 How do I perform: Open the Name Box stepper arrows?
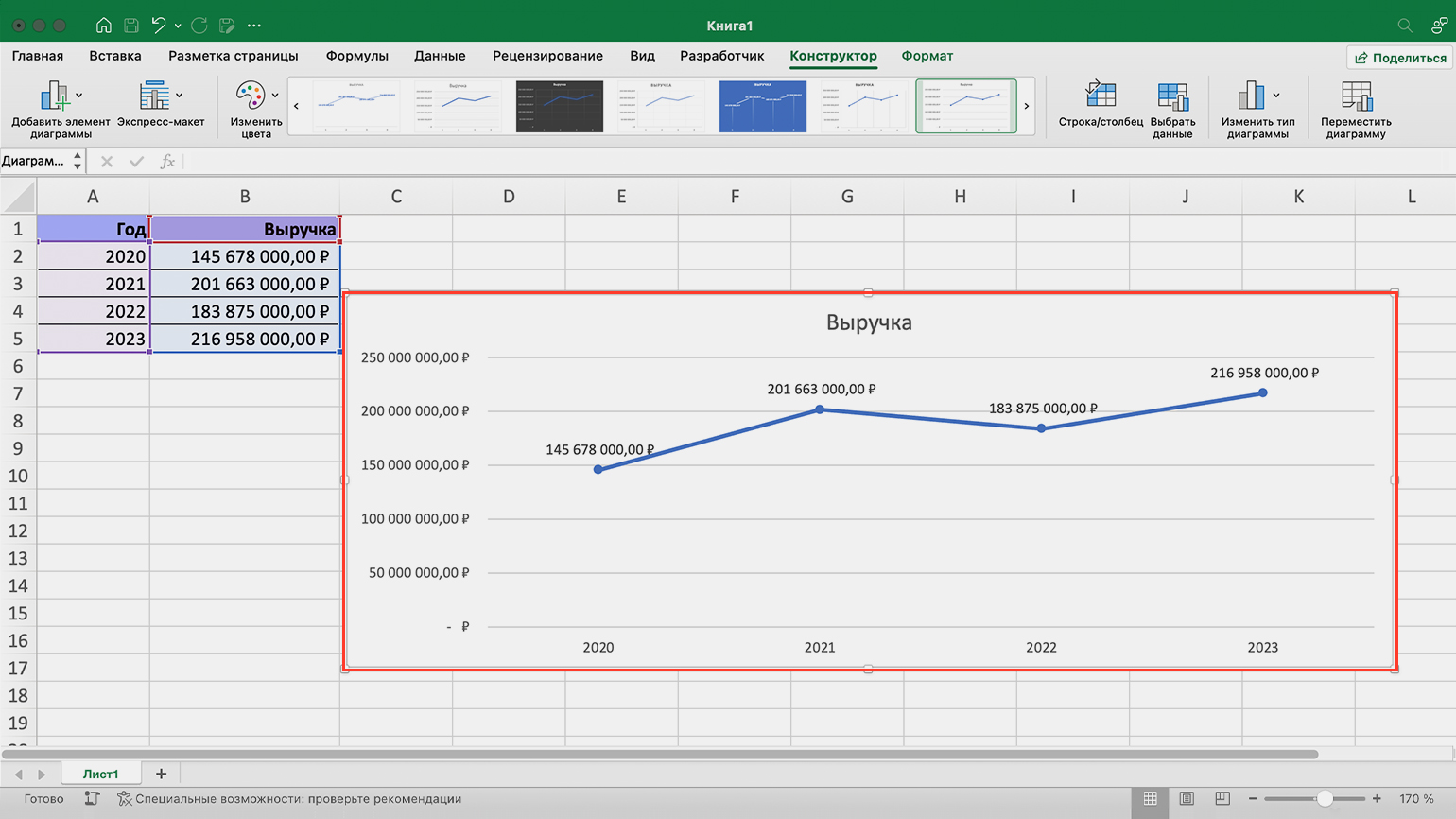coord(78,161)
